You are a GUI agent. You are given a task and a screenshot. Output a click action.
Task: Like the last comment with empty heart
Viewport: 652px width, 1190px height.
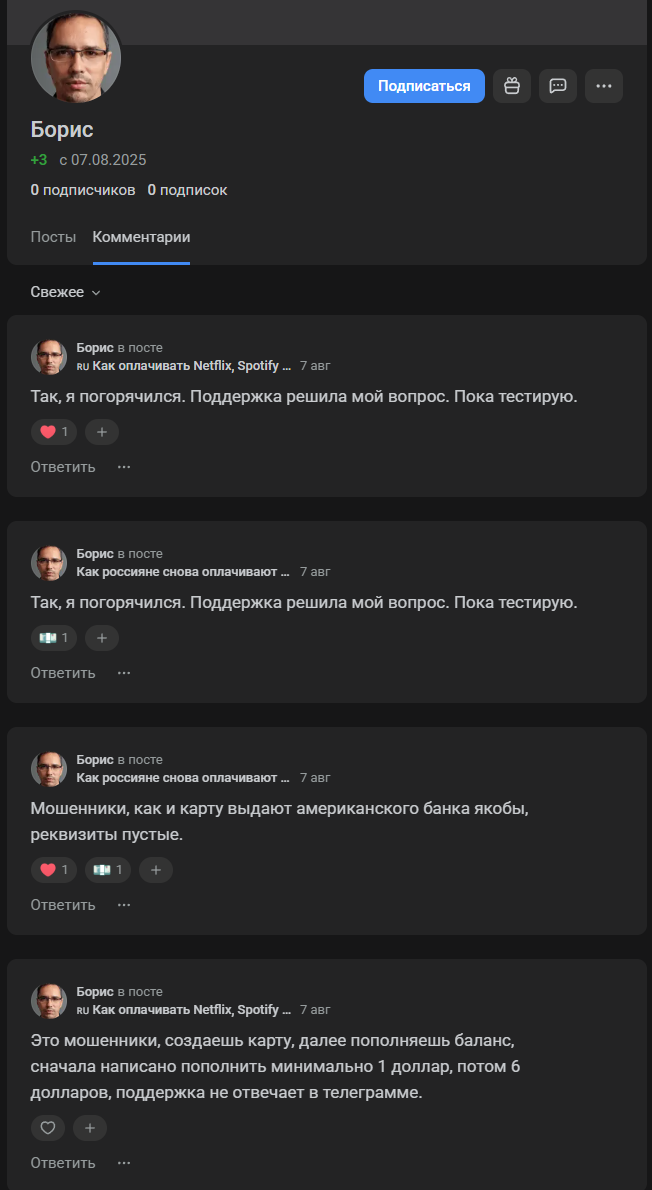click(x=48, y=1128)
